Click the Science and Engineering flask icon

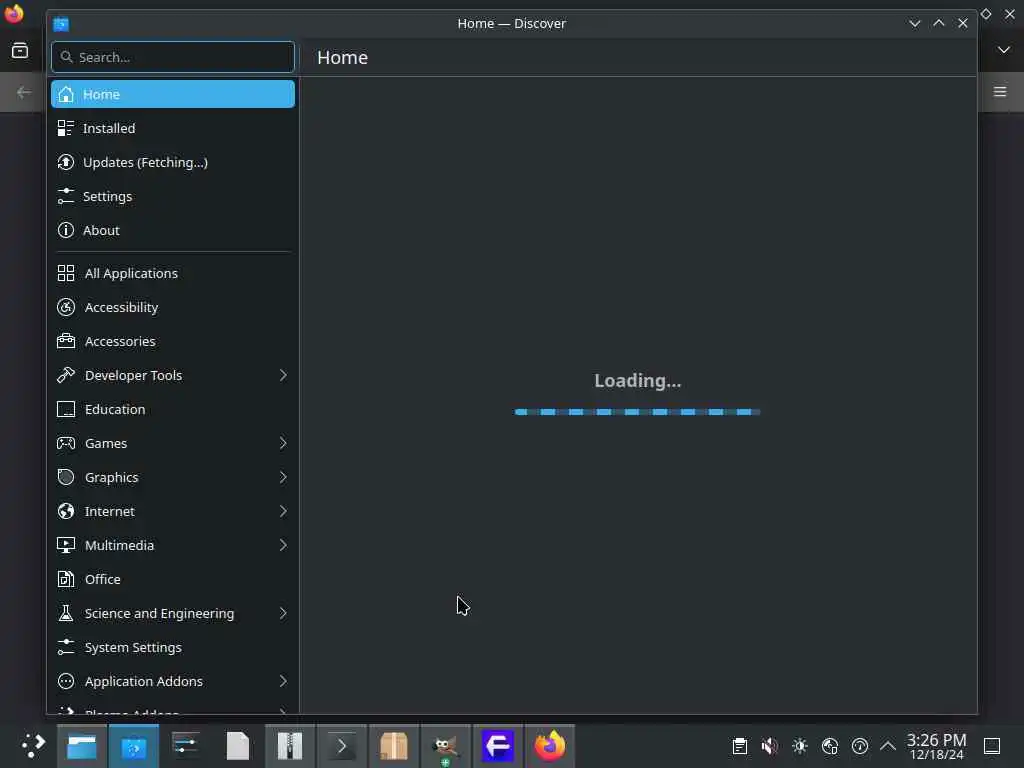tap(66, 613)
